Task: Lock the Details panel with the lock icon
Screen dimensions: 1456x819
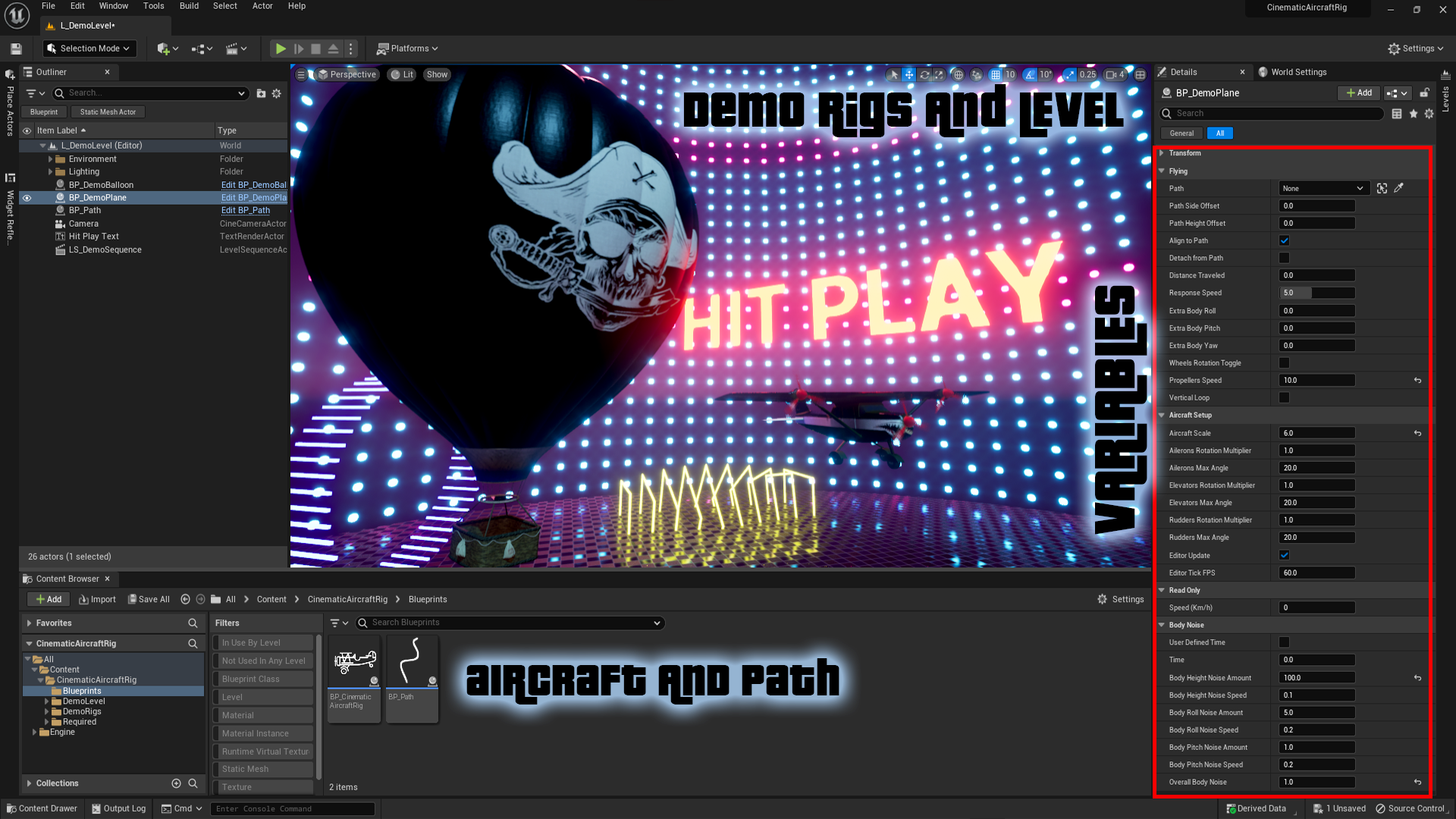Action: pos(1424,93)
